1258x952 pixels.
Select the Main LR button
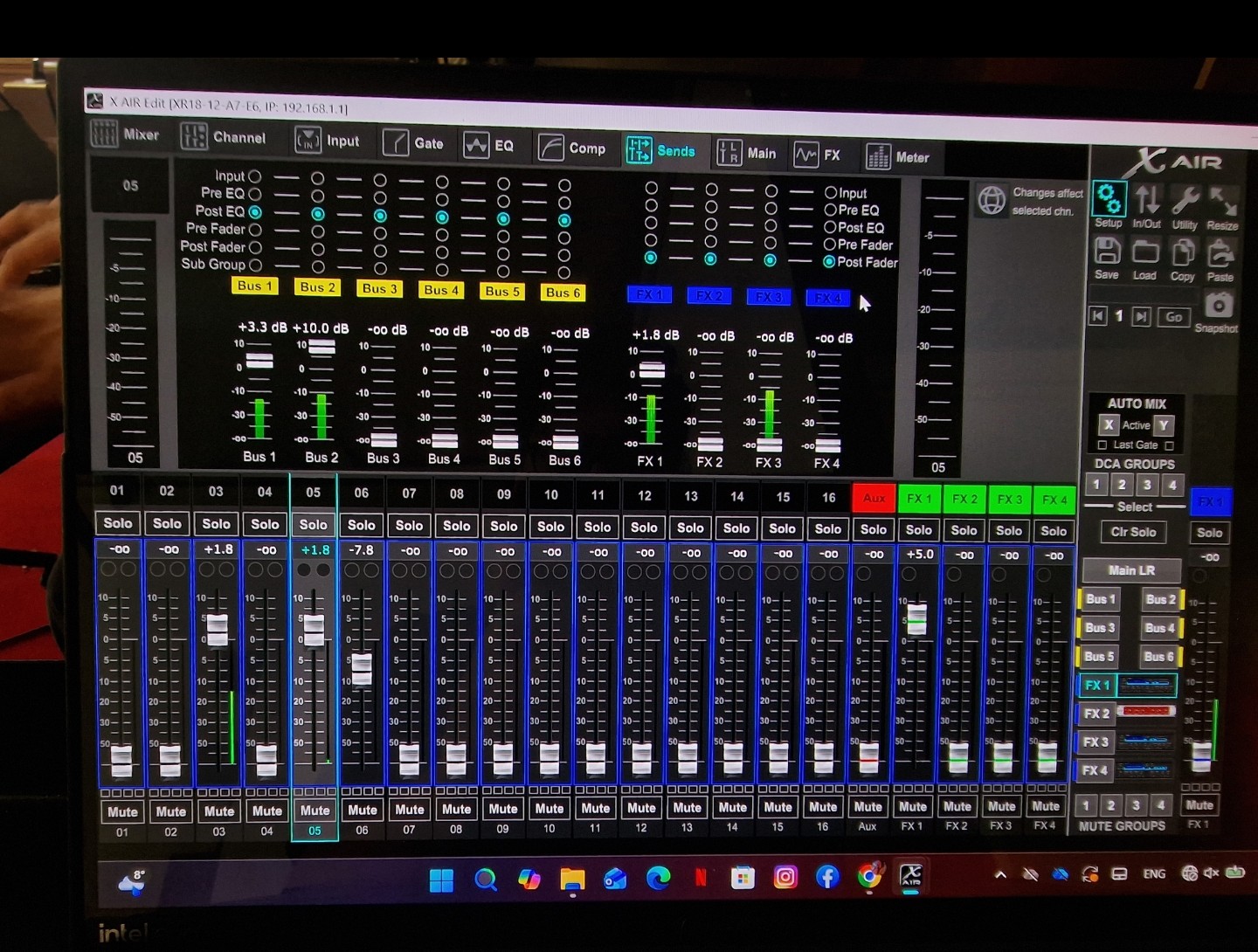point(1131,570)
